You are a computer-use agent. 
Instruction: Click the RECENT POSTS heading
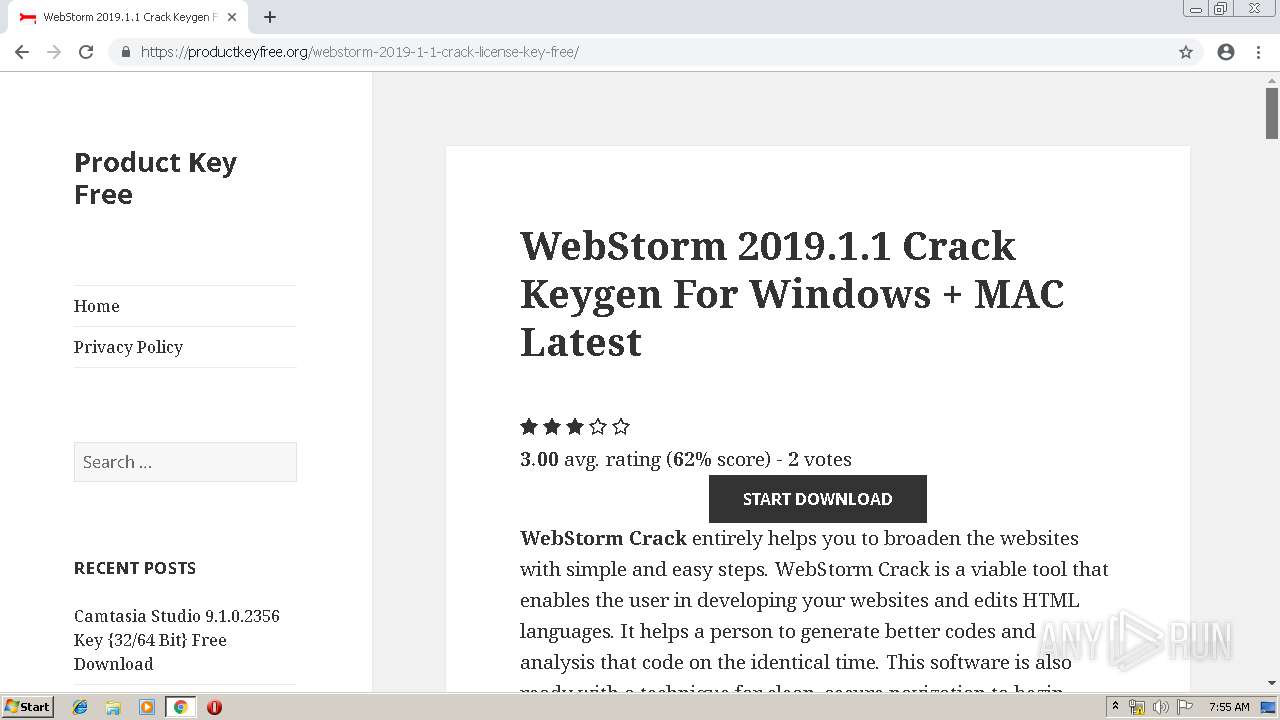tap(135, 568)
